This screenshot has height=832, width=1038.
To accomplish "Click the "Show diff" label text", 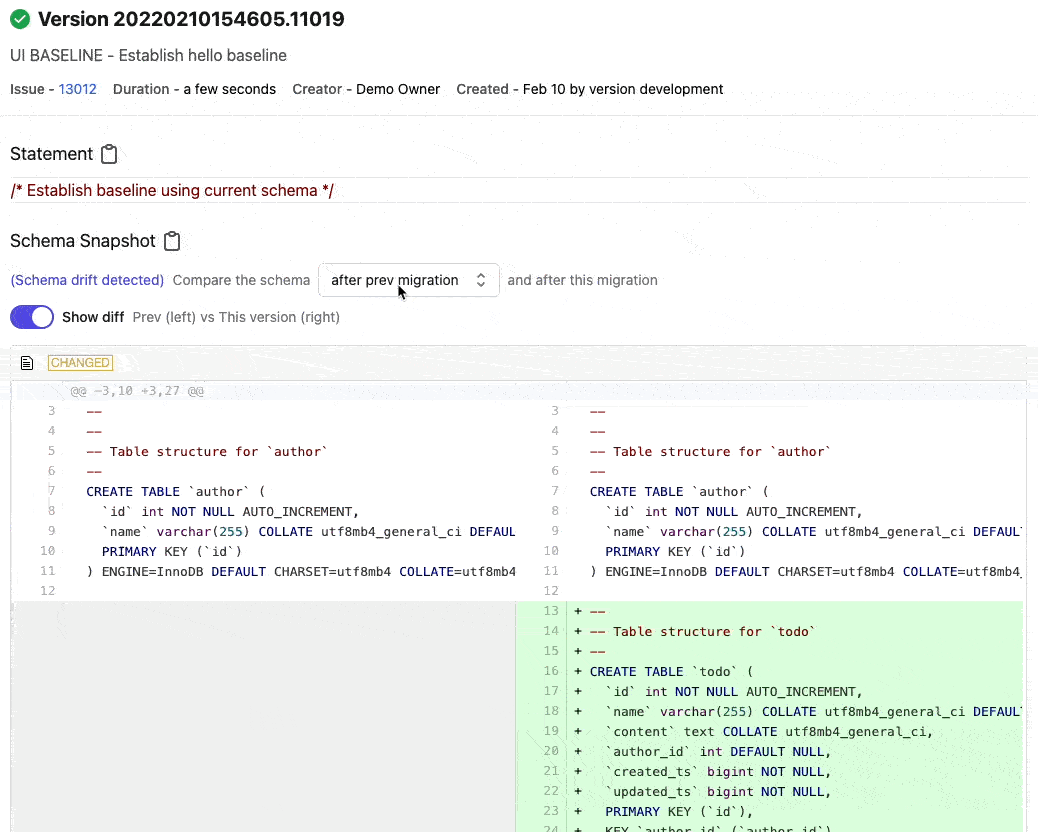I will pos(93,317).
